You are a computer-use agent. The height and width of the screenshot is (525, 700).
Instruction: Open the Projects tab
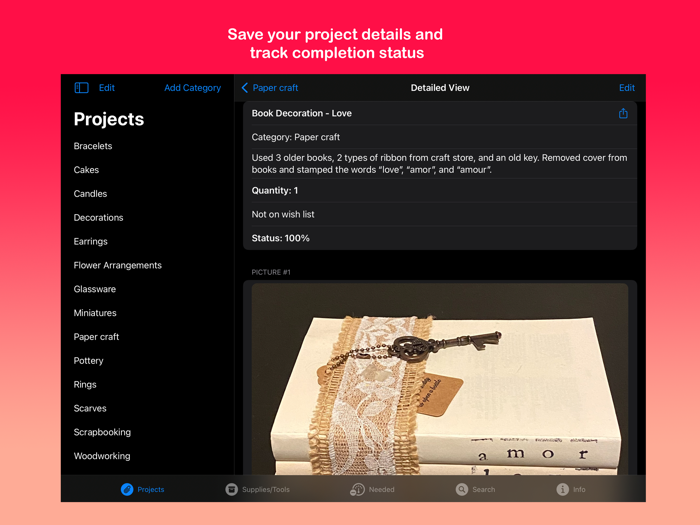click(x=142, y=489)
